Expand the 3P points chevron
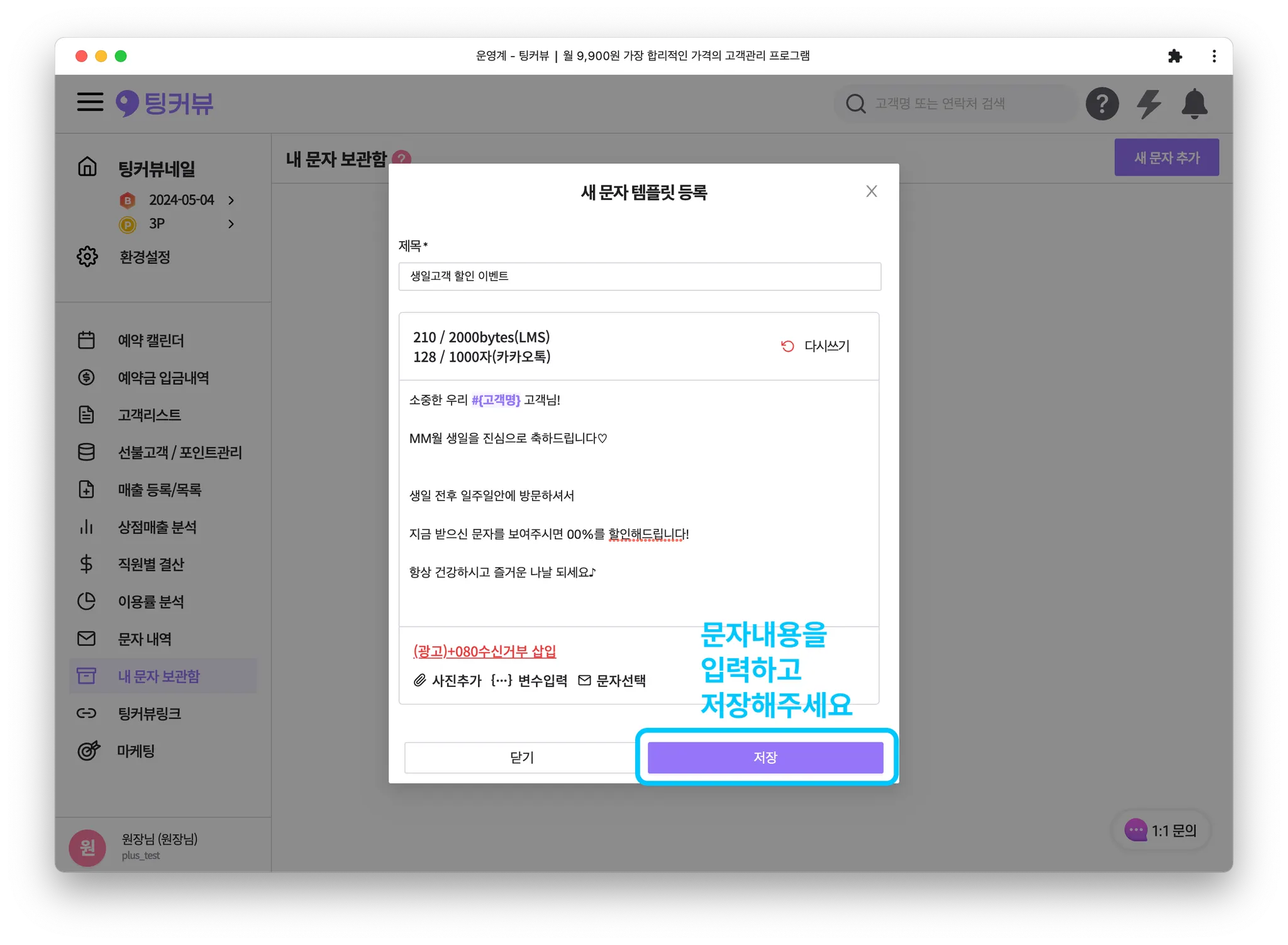The height and width of the screenshot is (945, 1288). (231, 224)
